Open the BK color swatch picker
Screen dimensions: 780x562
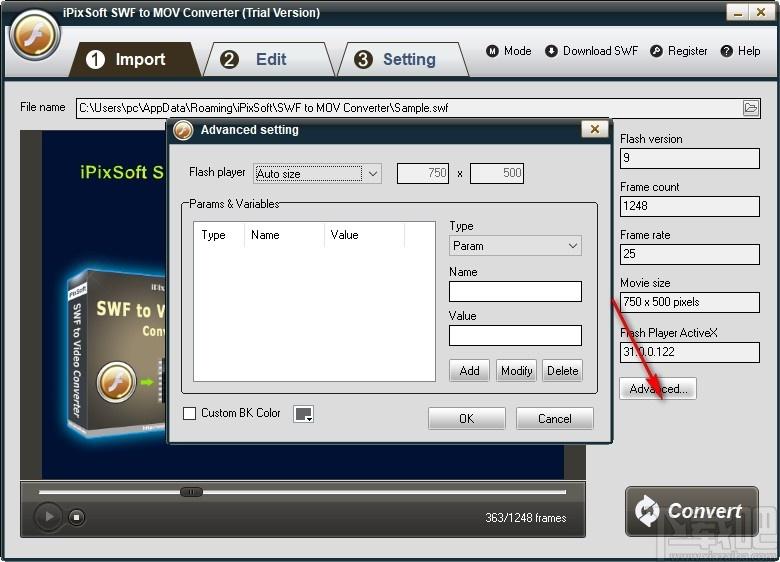tap(303, 413)
